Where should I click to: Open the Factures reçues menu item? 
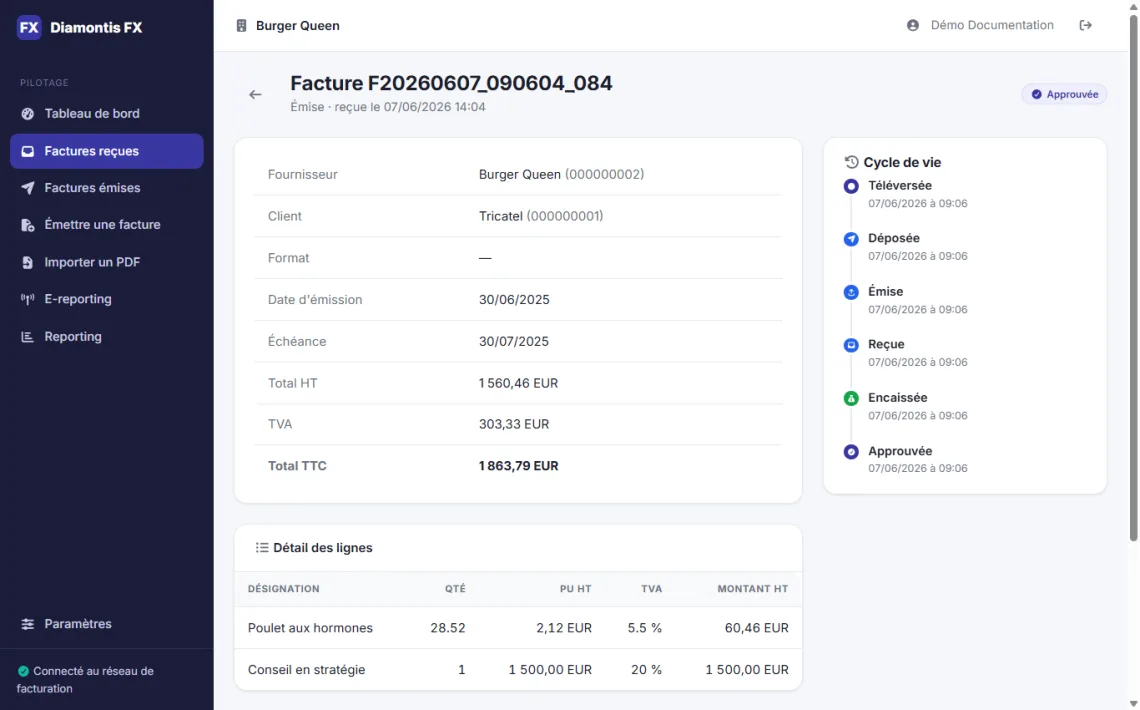point(107,151)
